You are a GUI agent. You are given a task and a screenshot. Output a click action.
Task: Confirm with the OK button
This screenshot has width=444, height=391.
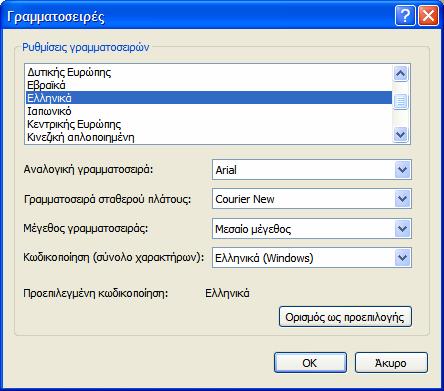click(310, 363)
